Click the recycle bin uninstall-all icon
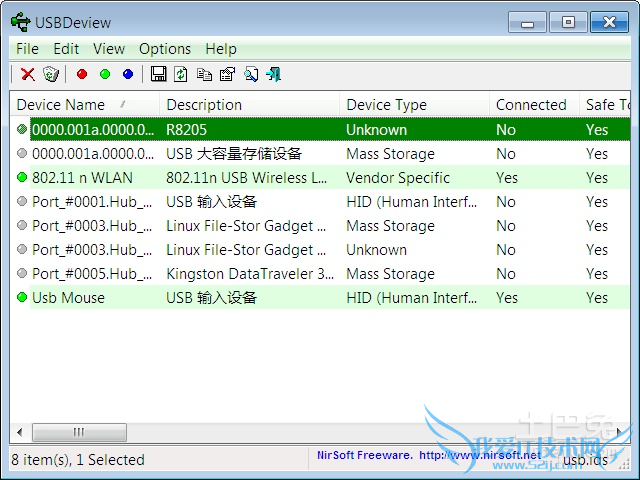 [x=51, y=74]
